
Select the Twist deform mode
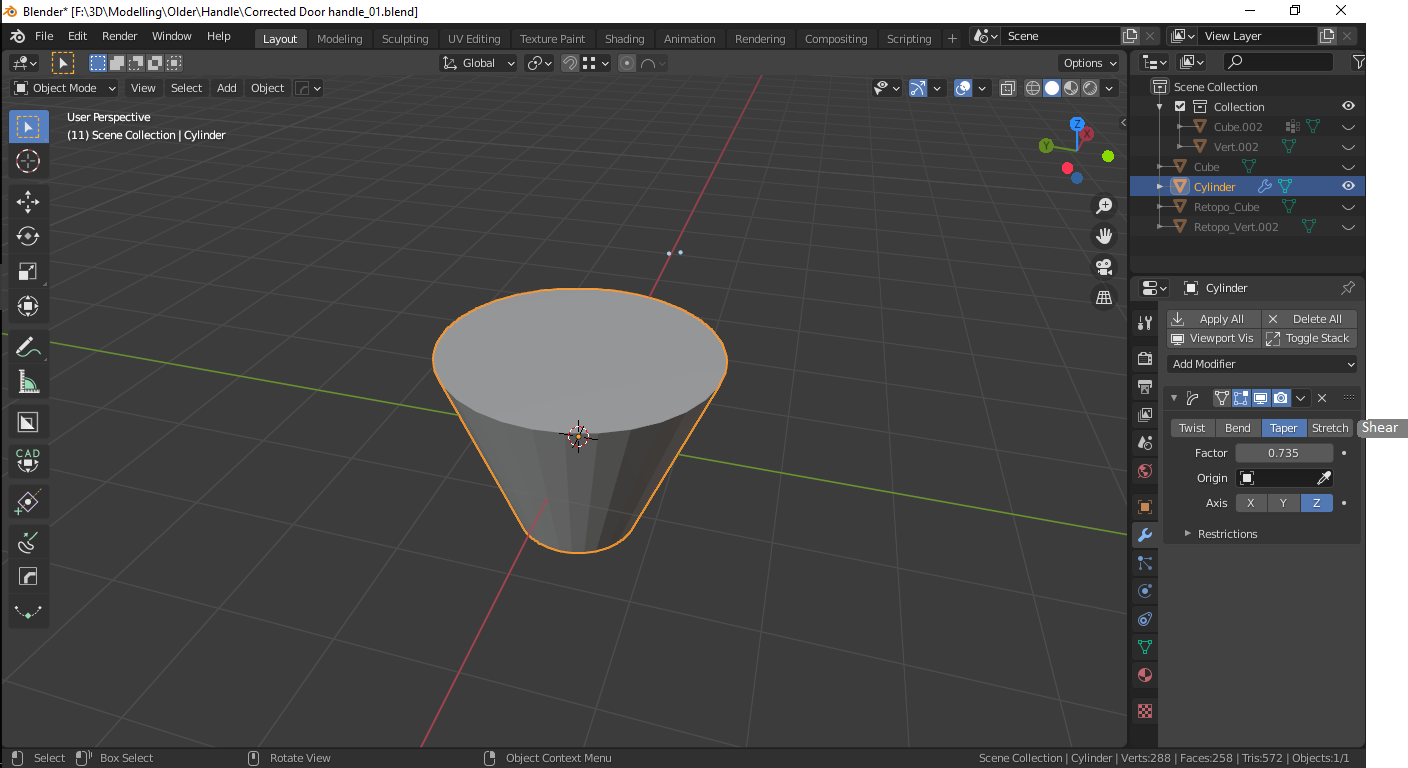pos(1192,428)
